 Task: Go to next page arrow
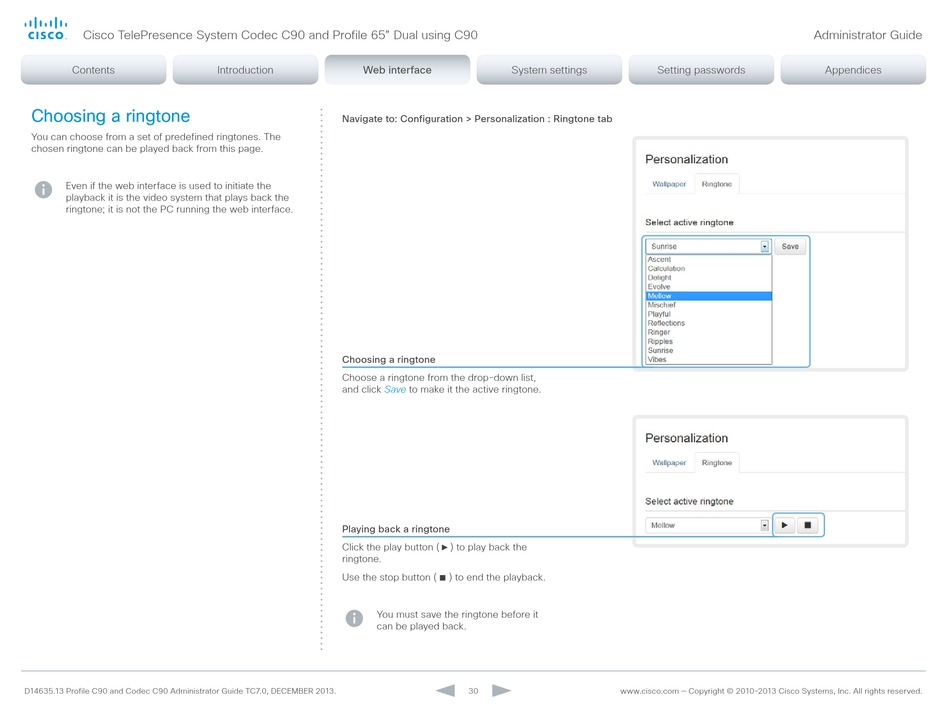[501, 690]
